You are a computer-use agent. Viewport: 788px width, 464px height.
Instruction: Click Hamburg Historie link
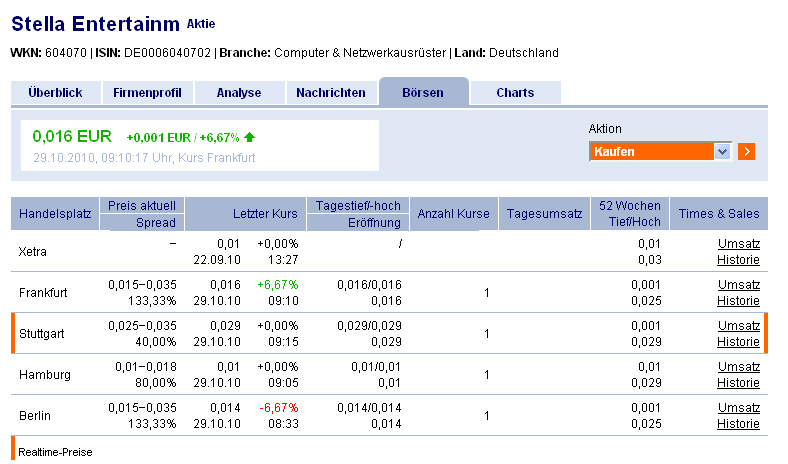[x=738, y=383]
